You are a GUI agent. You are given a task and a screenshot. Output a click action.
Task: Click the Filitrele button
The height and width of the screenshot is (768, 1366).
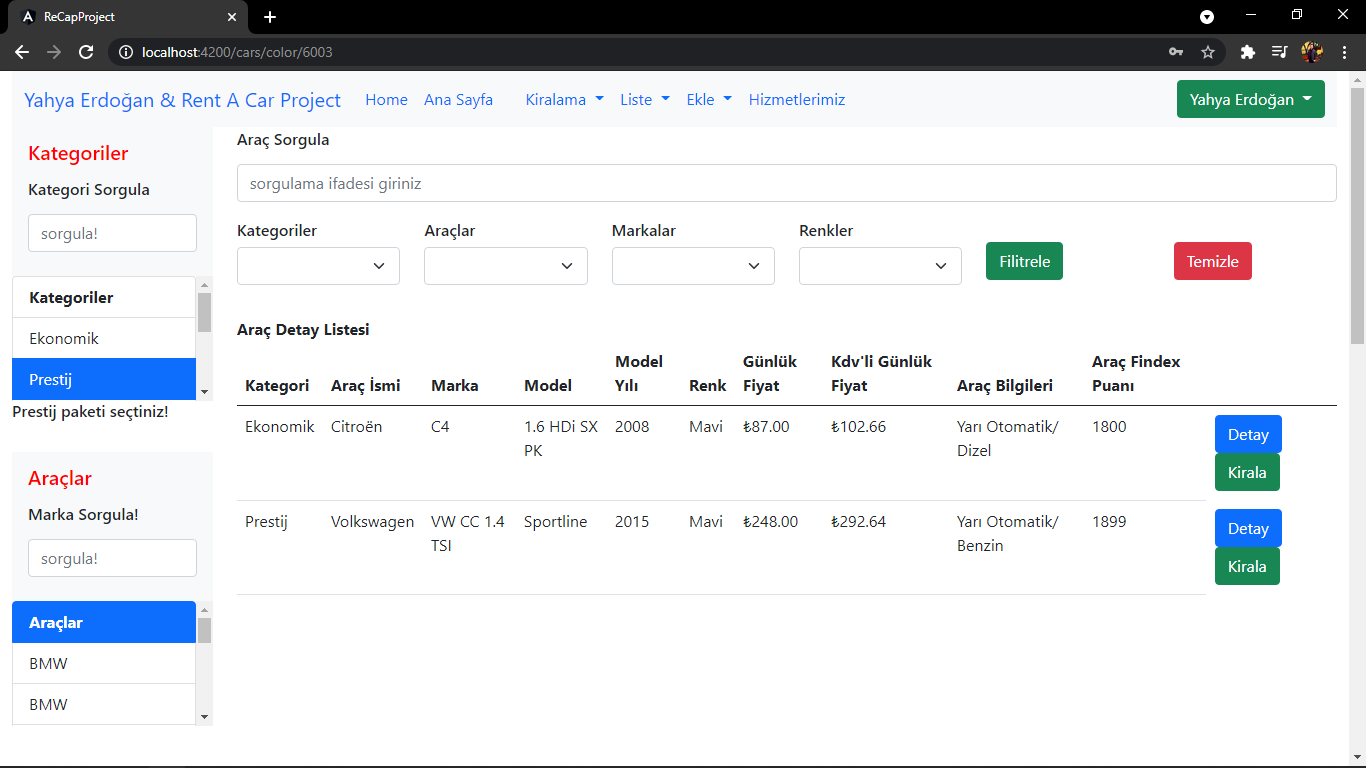pos(1024,261)
